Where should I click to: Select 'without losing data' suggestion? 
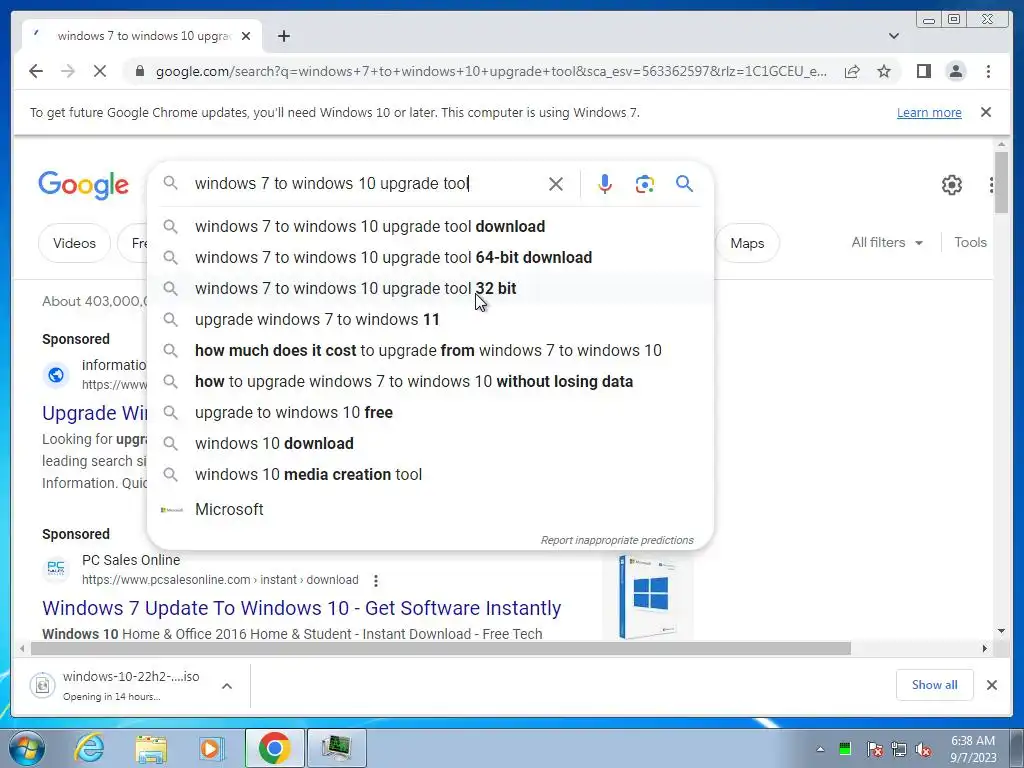pos(430,381)
